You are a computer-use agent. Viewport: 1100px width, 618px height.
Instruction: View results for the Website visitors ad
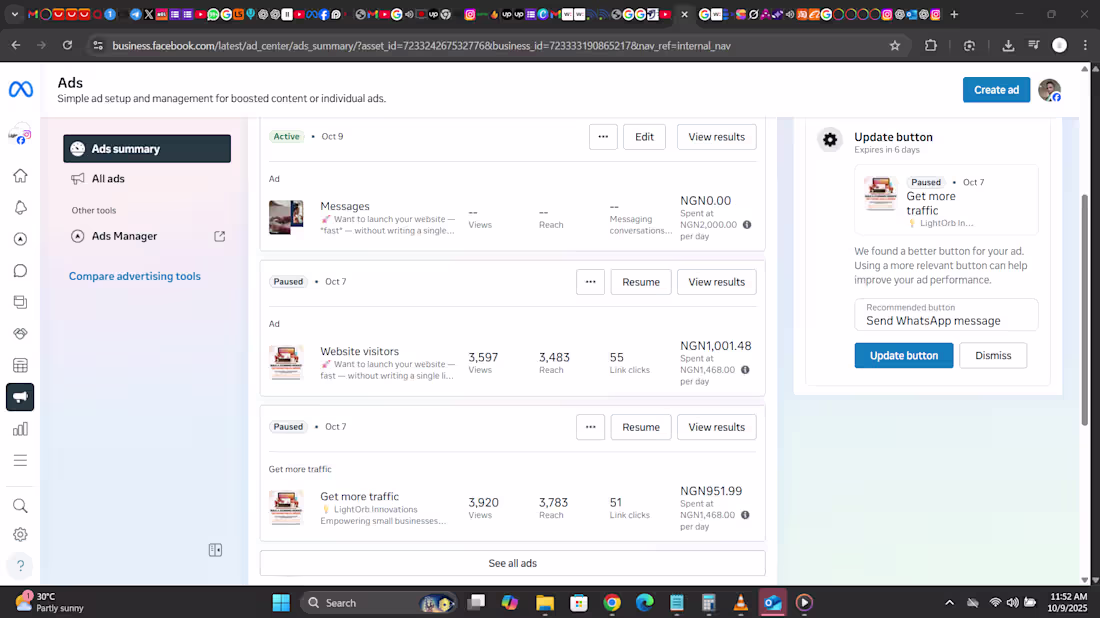(716, 282)
